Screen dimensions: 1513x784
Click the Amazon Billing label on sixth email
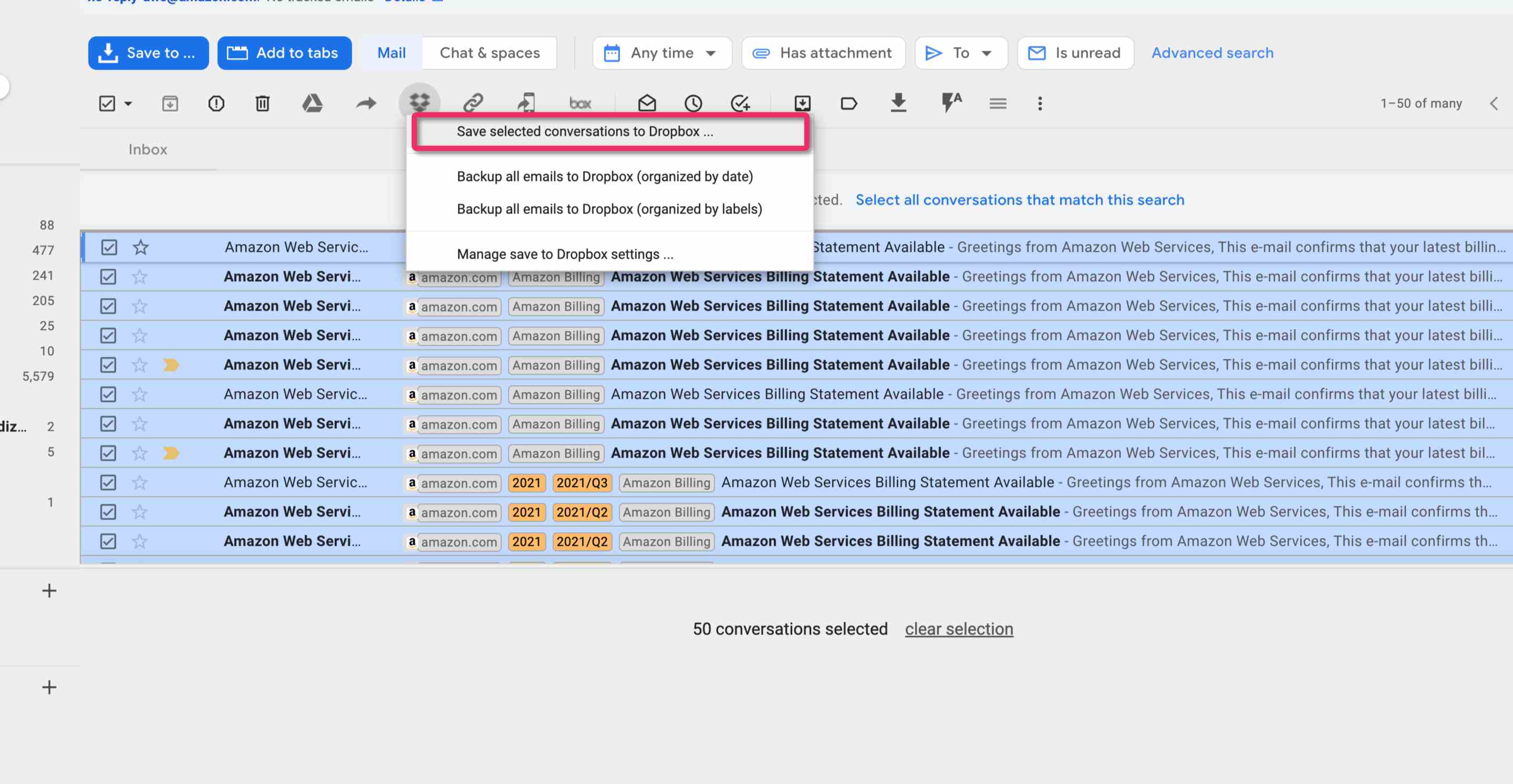pos(556,395)
